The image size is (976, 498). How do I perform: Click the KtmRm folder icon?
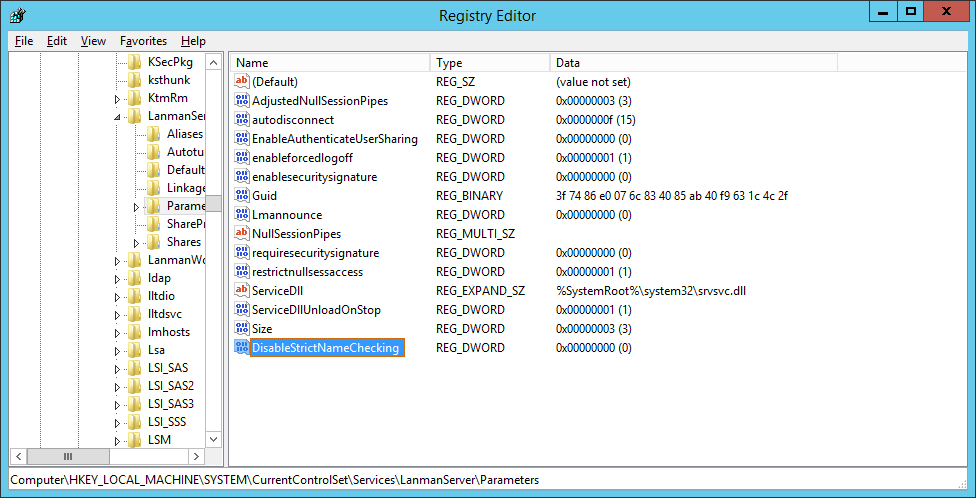coord(136,98)
